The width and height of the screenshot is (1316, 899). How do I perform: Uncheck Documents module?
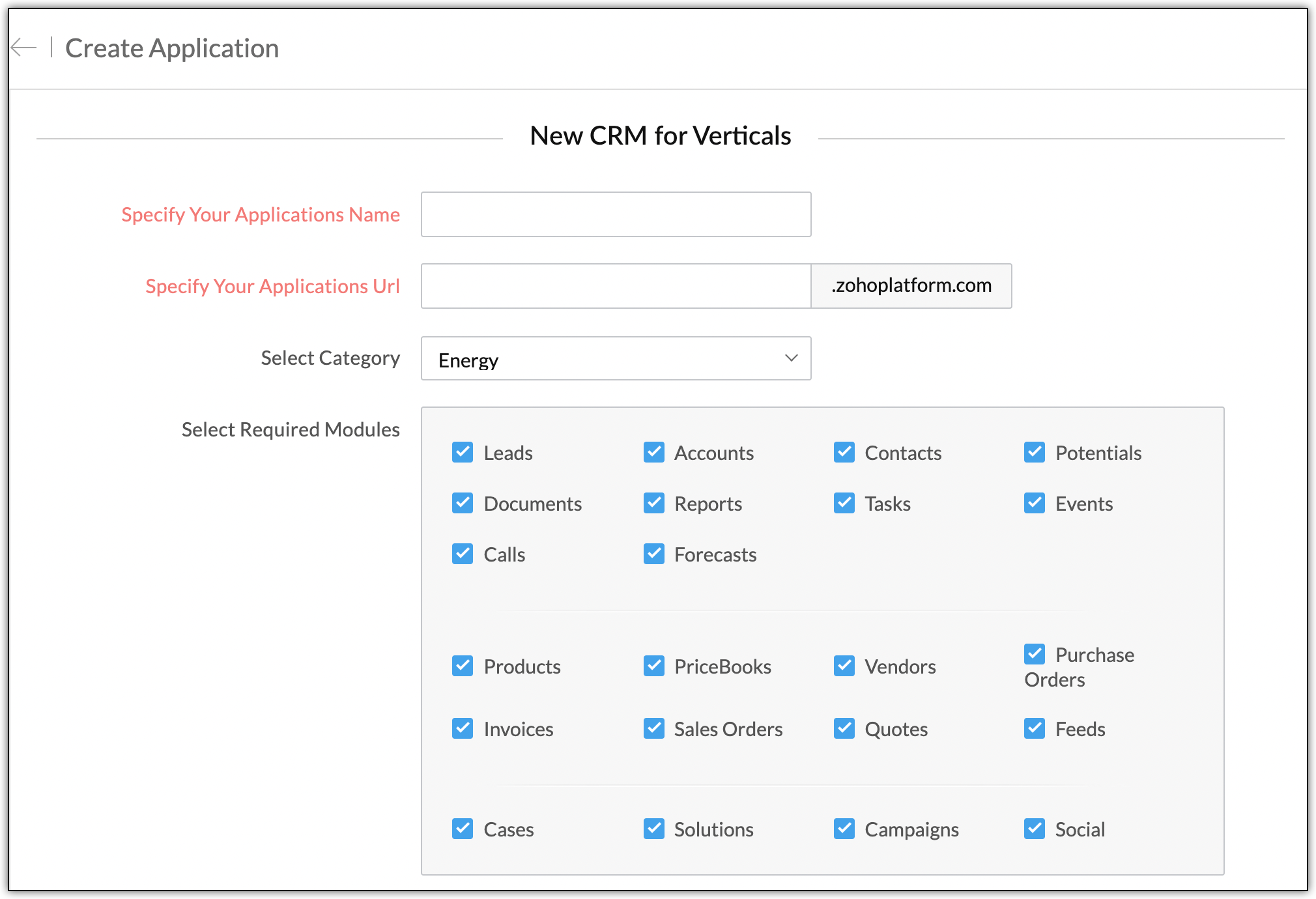tap(463, 503)
